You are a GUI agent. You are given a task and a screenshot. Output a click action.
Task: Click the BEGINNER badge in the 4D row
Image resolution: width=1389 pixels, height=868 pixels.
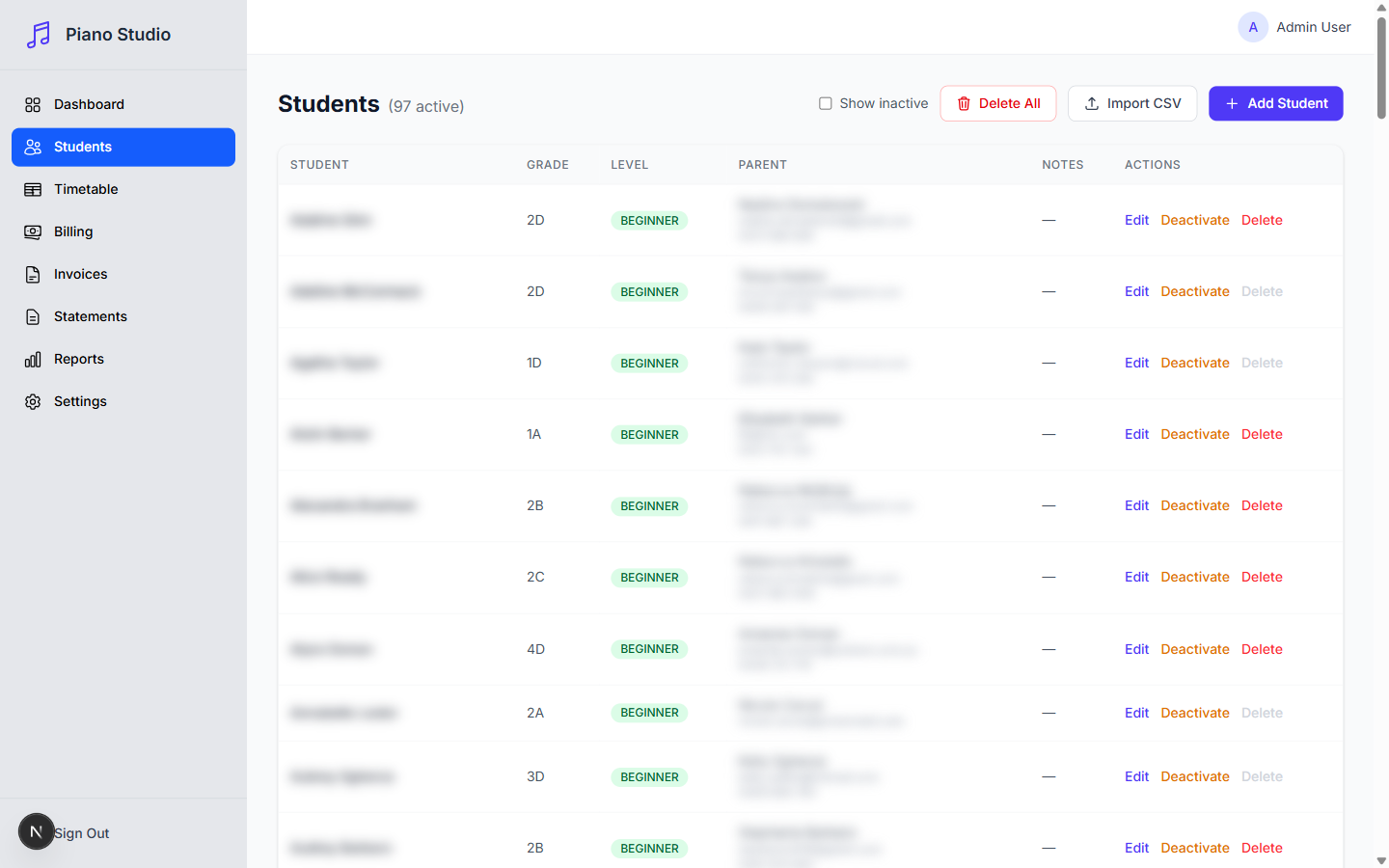coord(649,649)
